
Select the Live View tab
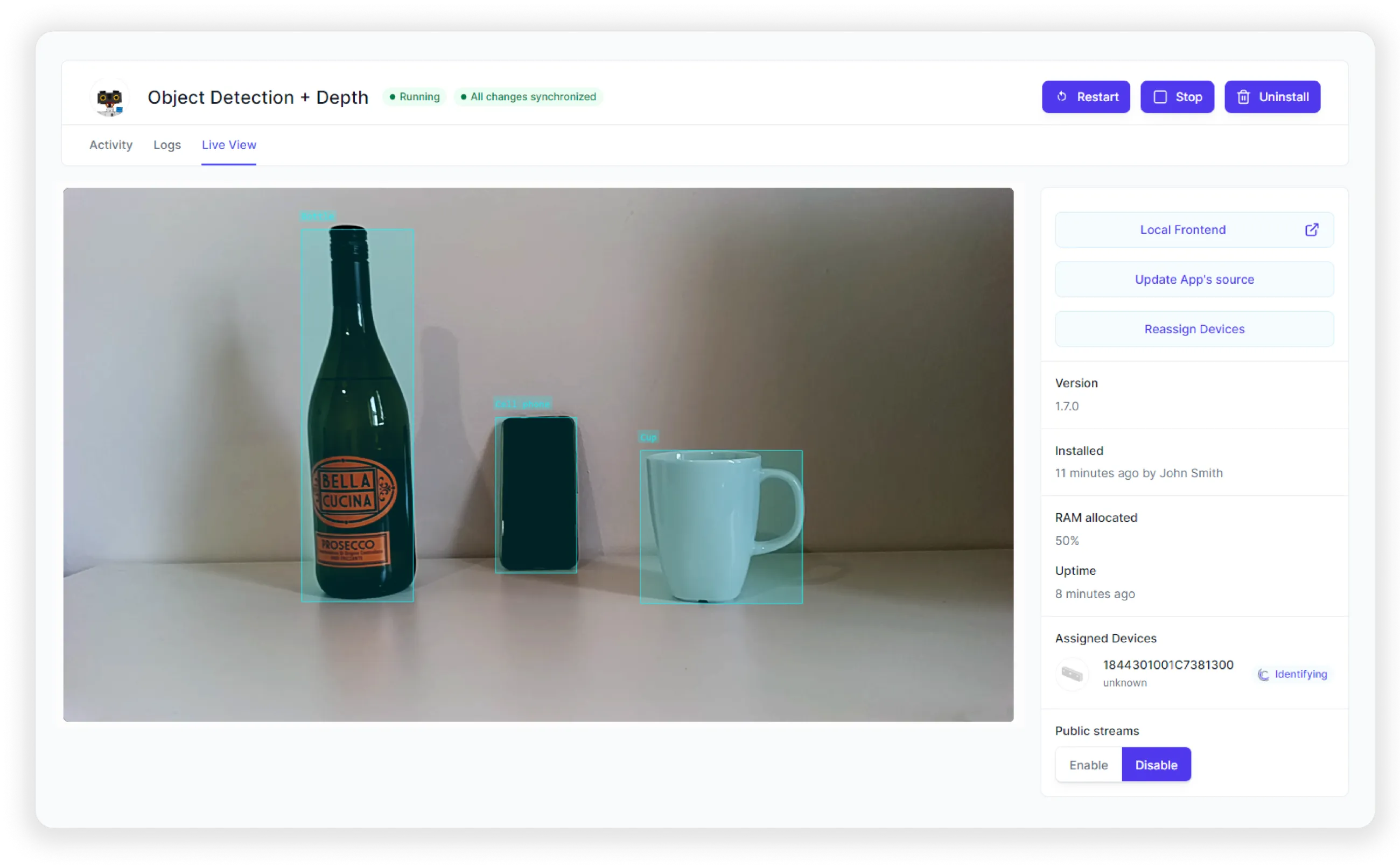(228, 145)
